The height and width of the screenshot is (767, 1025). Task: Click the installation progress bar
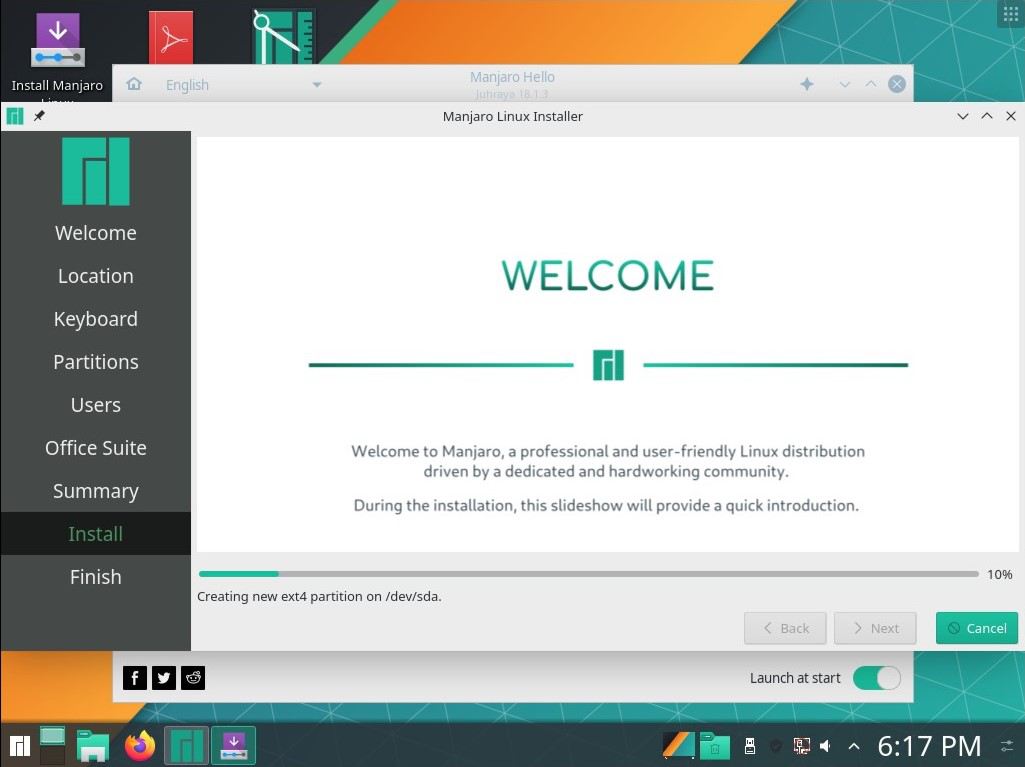(588, 574)
